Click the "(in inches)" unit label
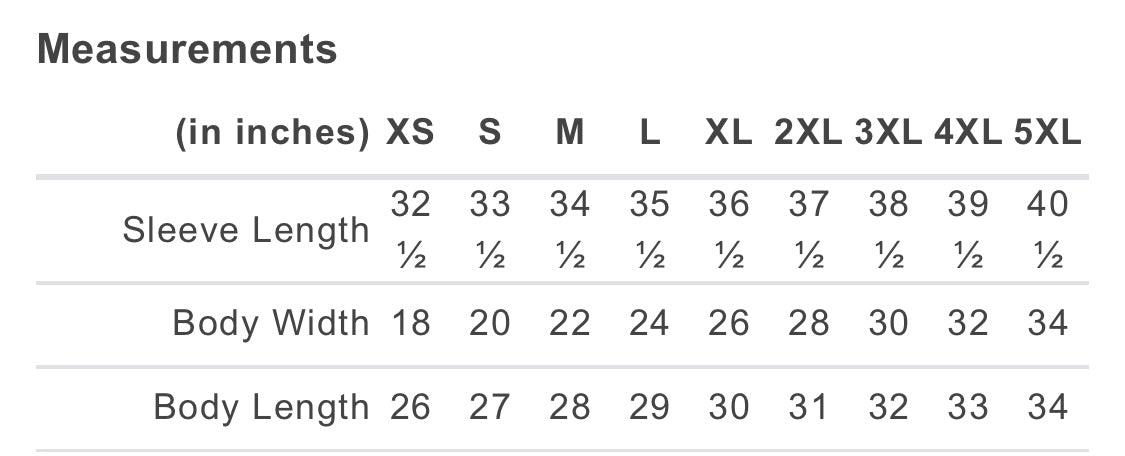 (x=272, y=133)
